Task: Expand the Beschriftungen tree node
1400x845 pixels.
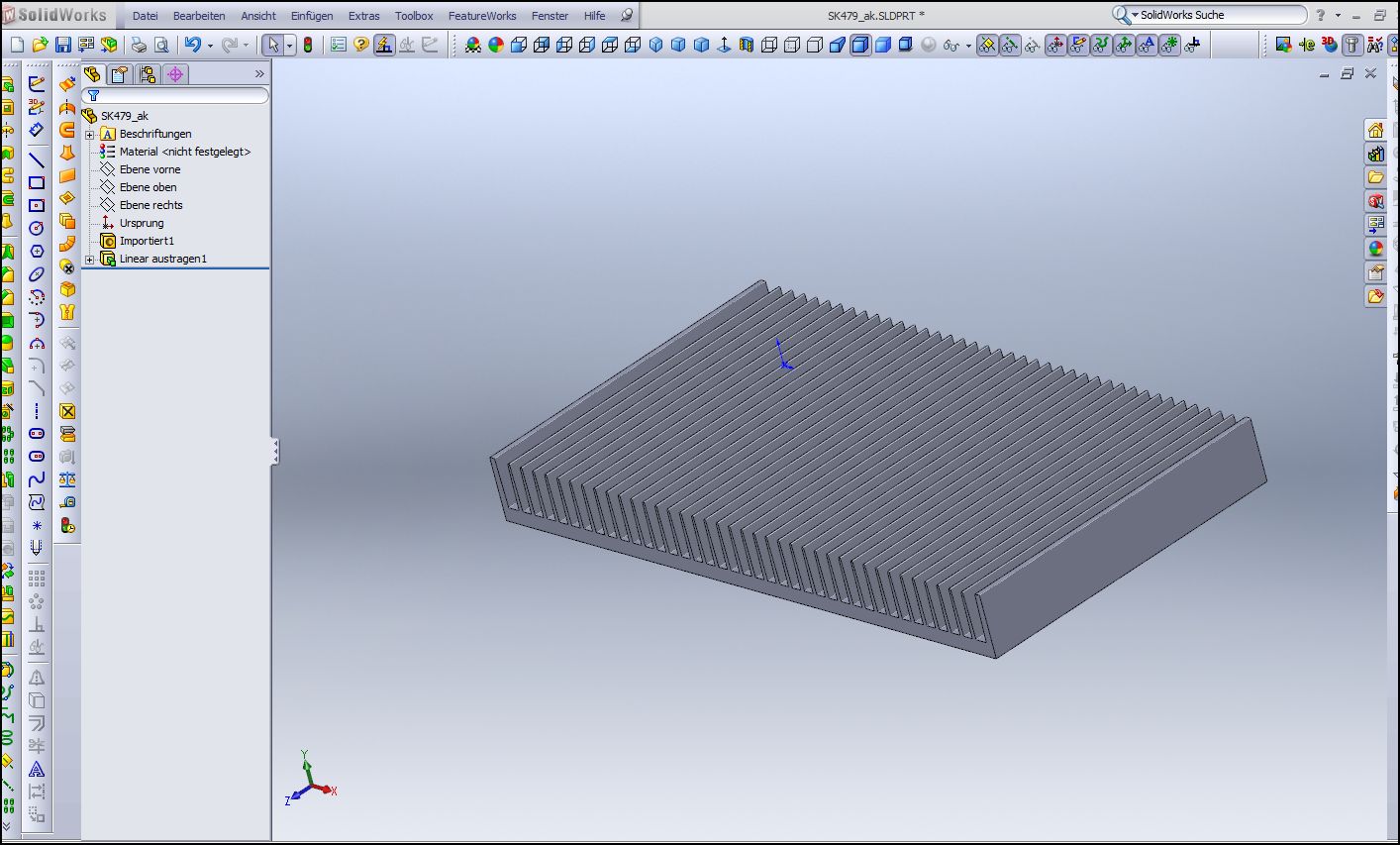Action: (x=90, y=135)
